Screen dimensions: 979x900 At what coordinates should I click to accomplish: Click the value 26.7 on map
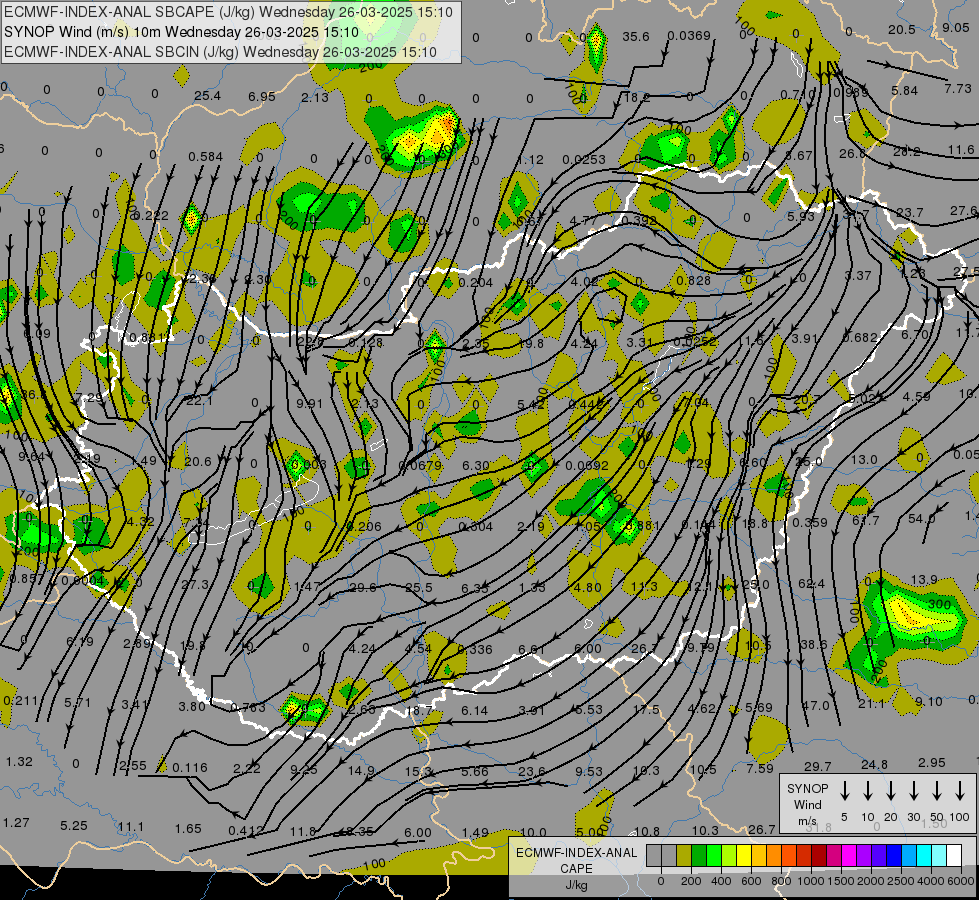click(762, 829)
